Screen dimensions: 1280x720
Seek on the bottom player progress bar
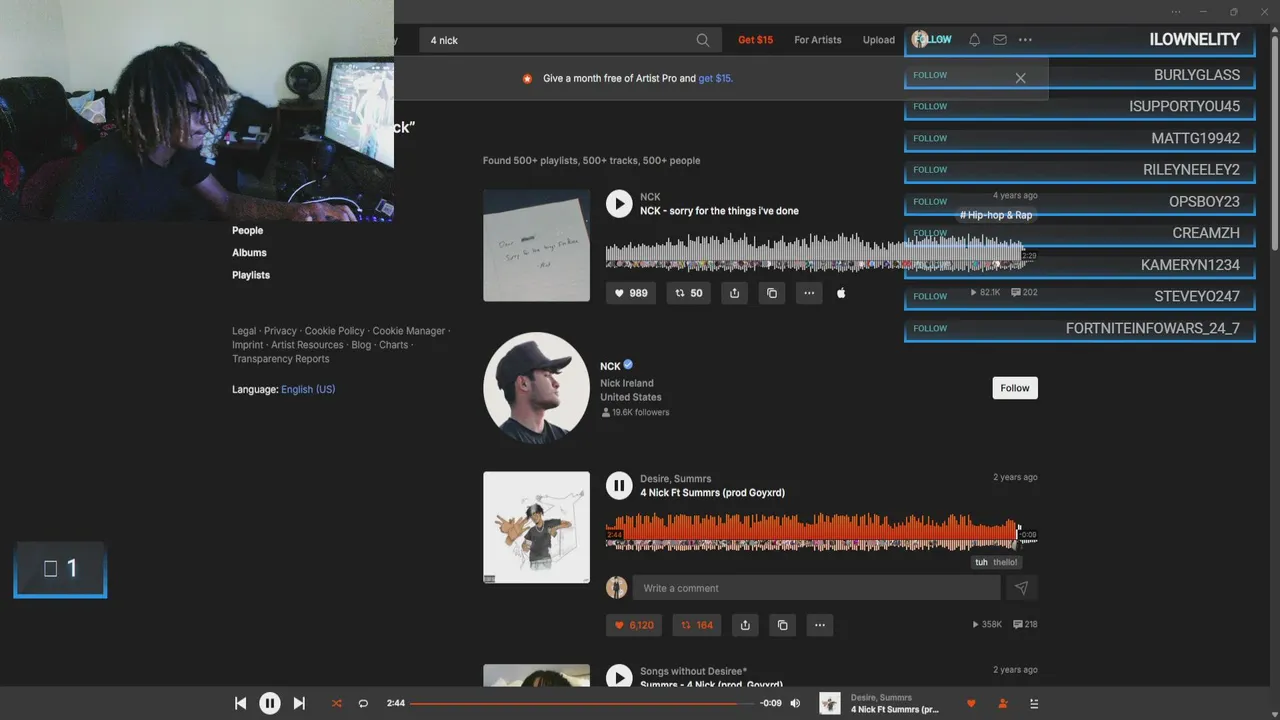point(582,703)
